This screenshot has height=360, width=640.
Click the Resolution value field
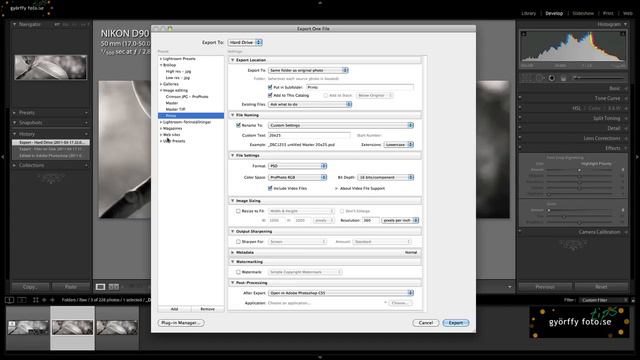click(x=371, y=220)
